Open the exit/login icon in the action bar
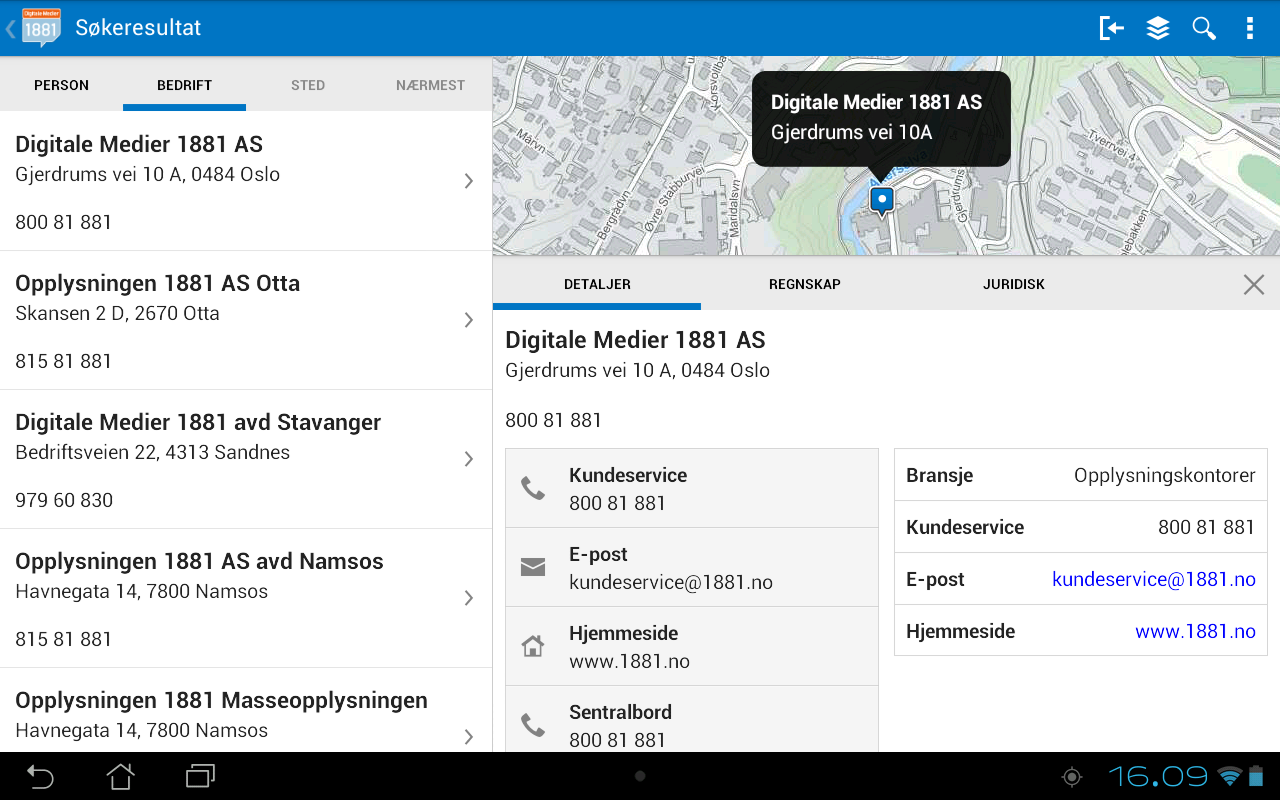The width and height of the screenshot is (1280, 800). click(1111, 28)
